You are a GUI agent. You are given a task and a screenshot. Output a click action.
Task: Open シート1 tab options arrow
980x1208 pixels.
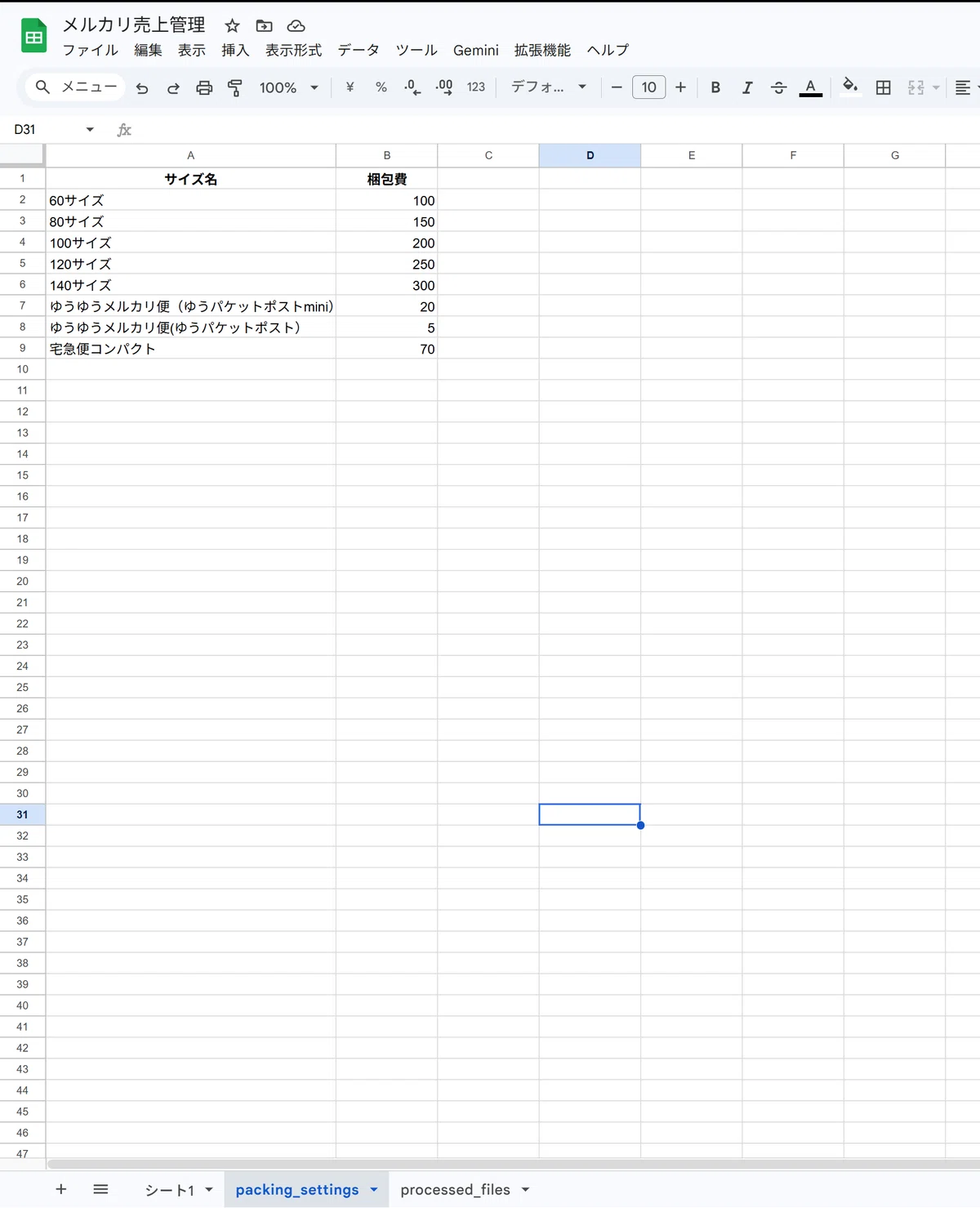[x=209, y=1189]
